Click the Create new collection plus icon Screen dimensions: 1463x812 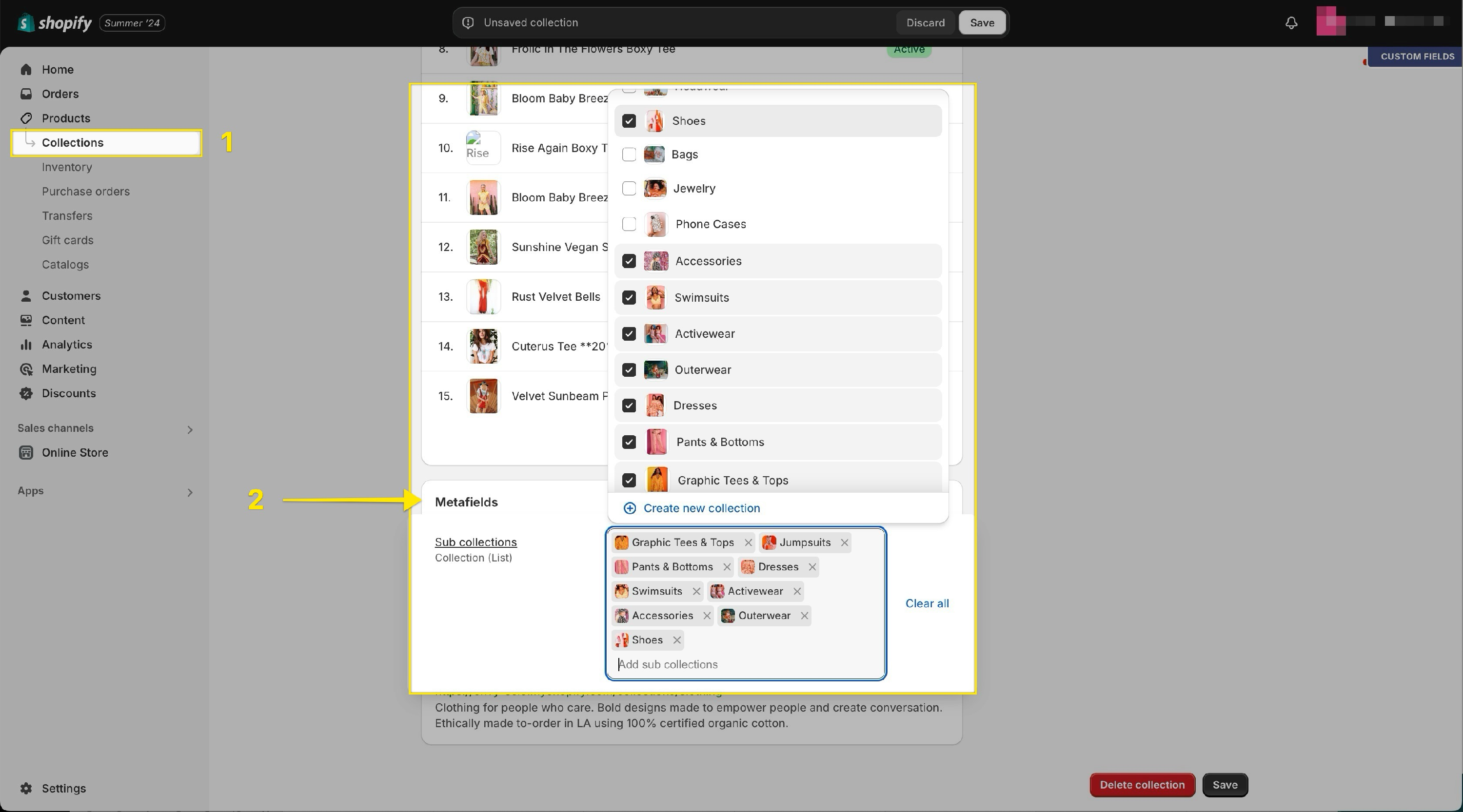point(630,508)
